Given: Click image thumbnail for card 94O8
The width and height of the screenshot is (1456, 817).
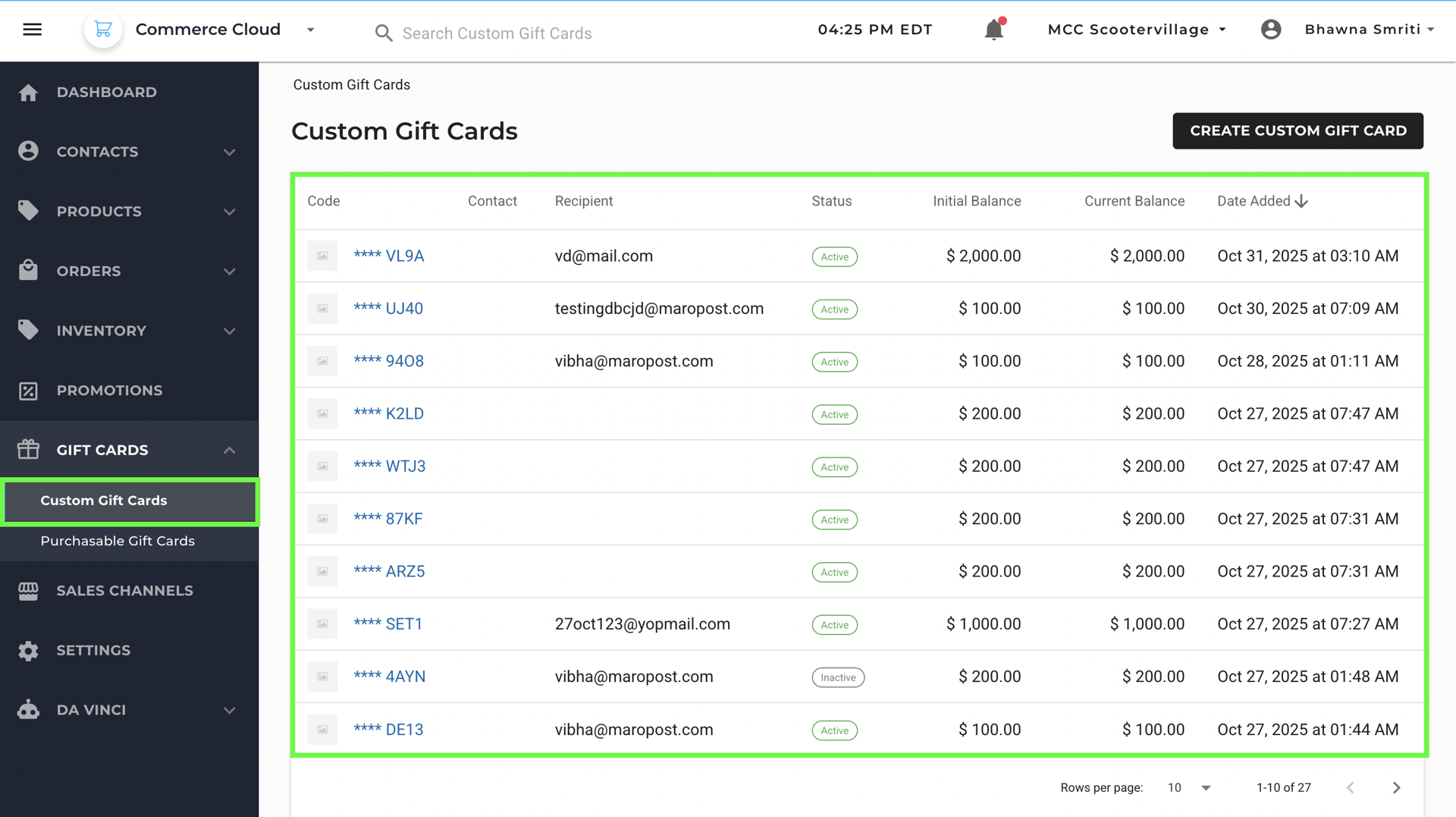Looking at the screenshot, I should click(322, 361).
